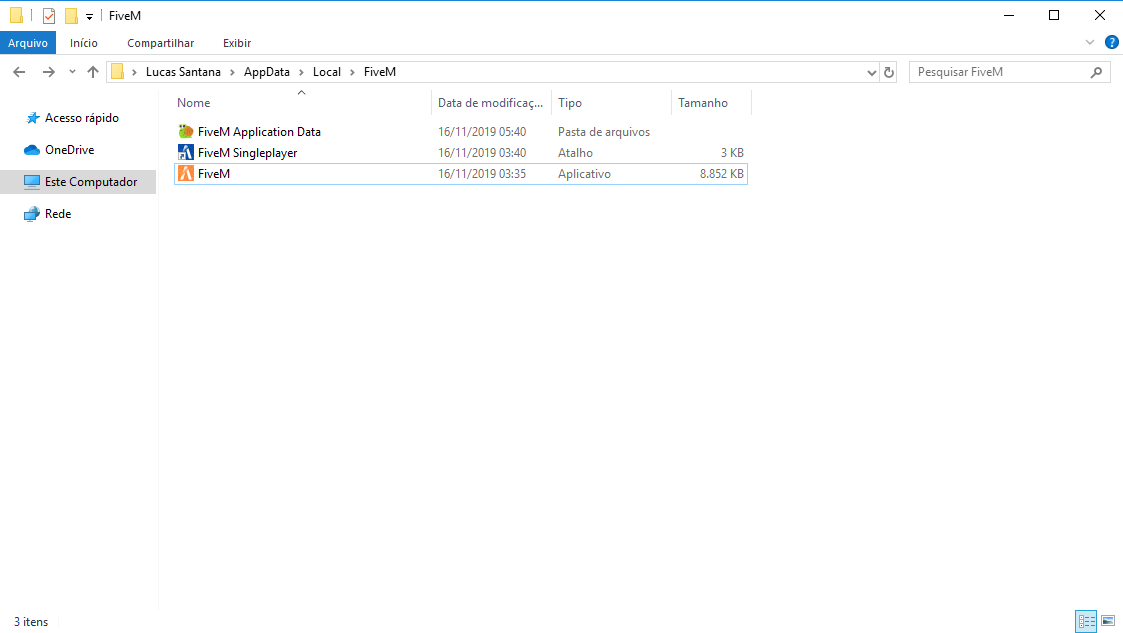Open the Arquivo menu
1123x633 pixels.
(x=28, y=42)
